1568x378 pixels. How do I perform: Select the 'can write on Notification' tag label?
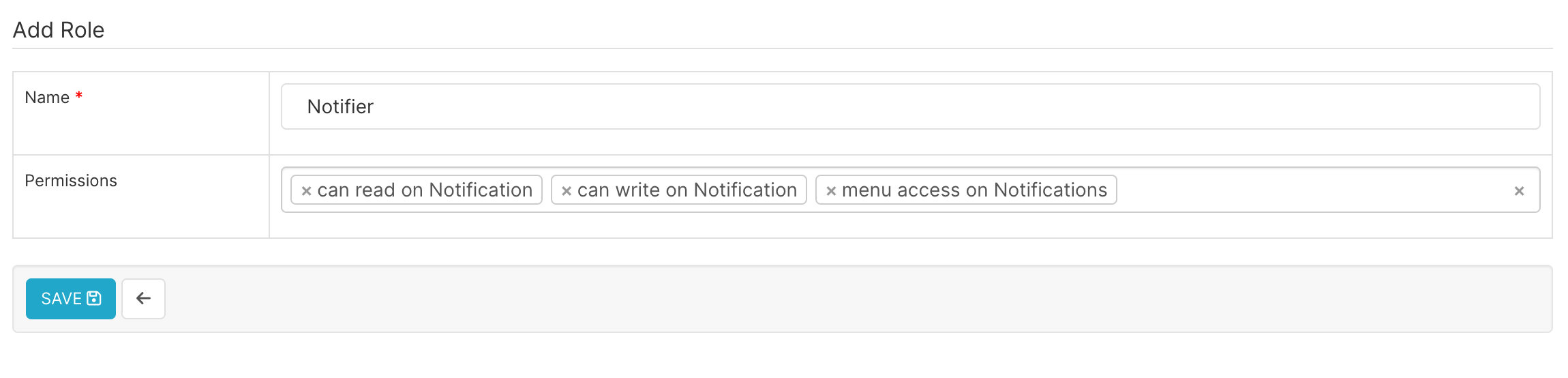(687, 190)
